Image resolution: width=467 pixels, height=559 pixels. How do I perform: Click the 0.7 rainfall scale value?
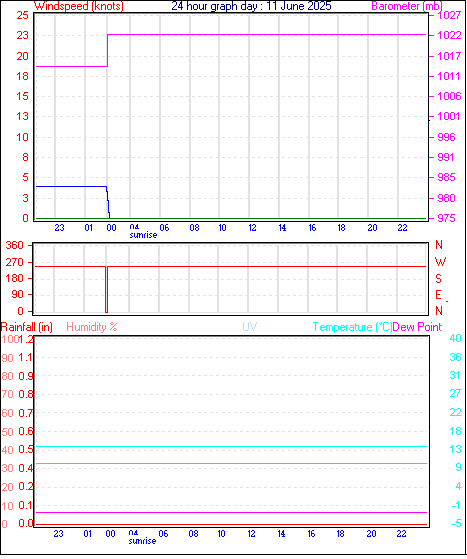[x=26, y=413]
